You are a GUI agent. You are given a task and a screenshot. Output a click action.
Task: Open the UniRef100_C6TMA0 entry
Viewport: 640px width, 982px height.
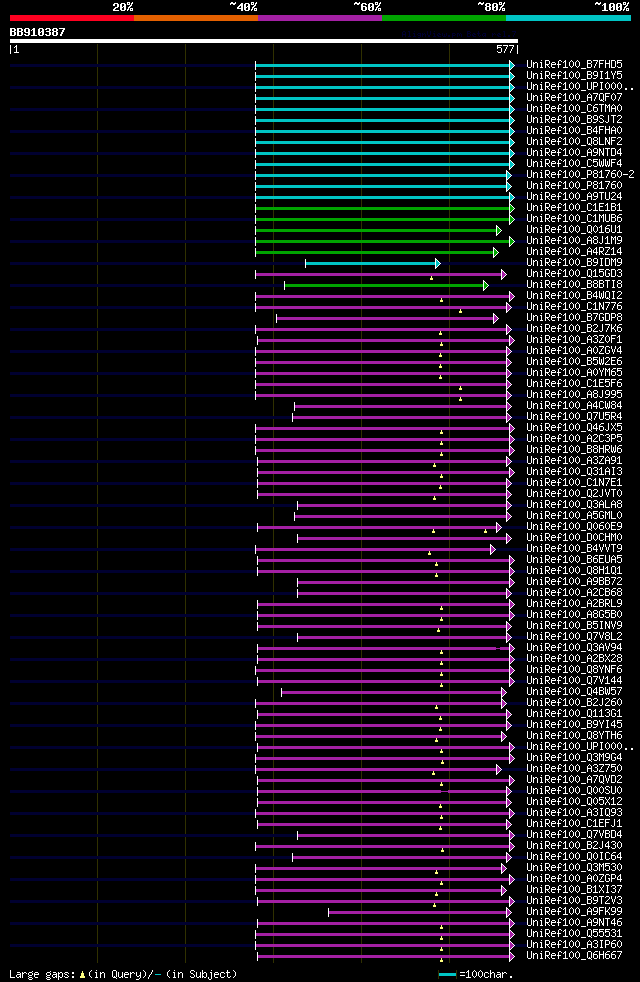(x=574, y=109)
